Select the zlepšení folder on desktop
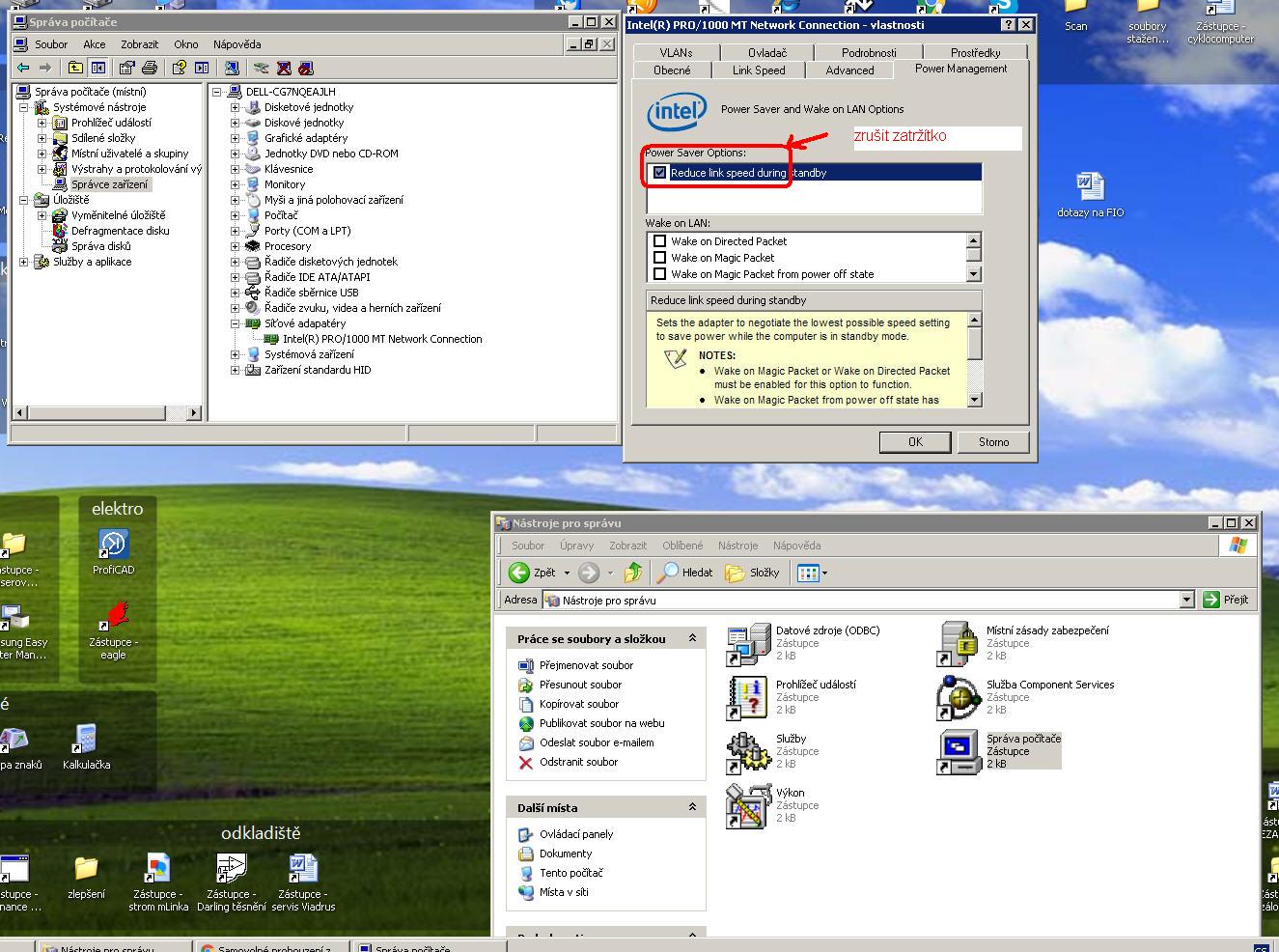The height and width of the screenshot is (952, 1279). click(86, 868)
